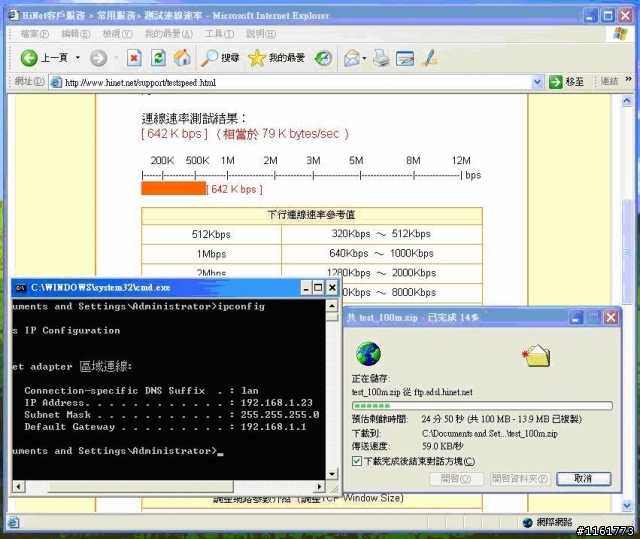
Task: Toggle 下載完成後結束對話方塊 checkbox
Action: (x=357, y=461)
